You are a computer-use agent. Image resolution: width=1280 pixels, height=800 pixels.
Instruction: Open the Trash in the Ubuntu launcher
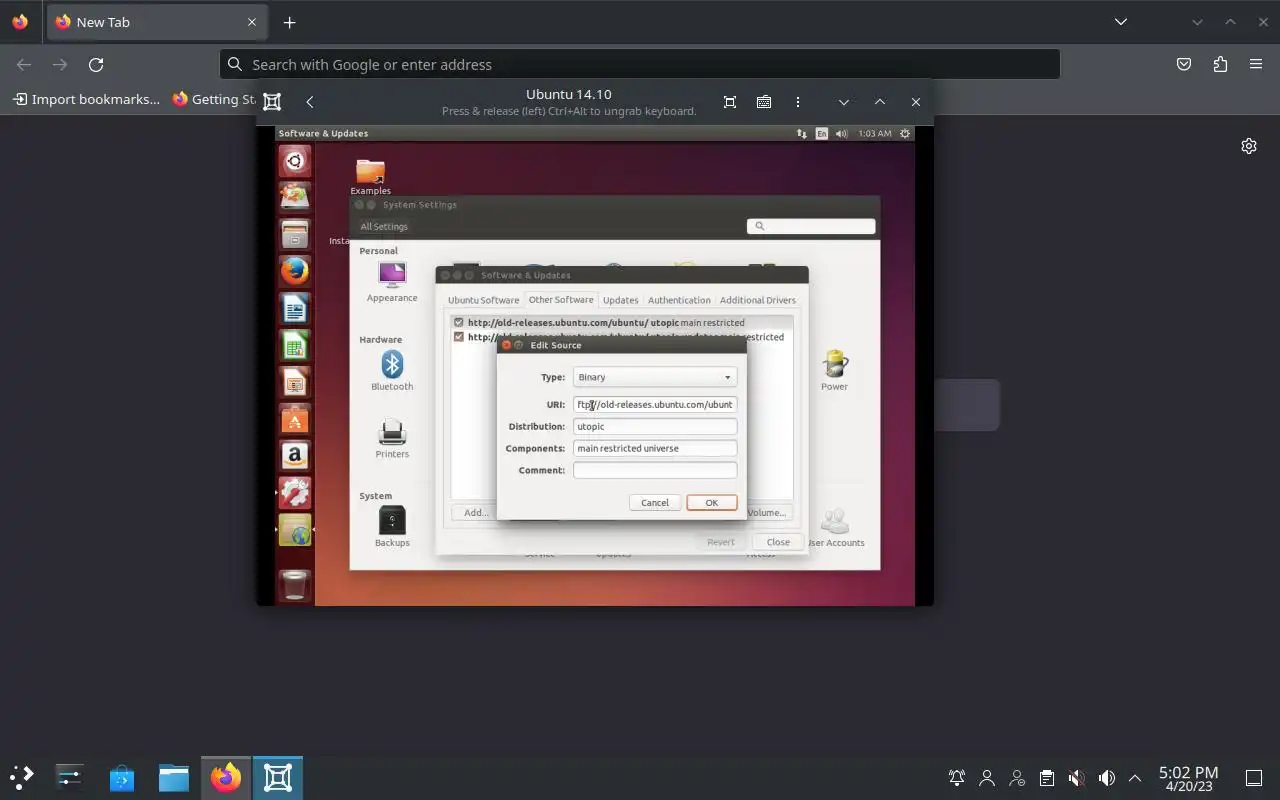click(294, 585)
